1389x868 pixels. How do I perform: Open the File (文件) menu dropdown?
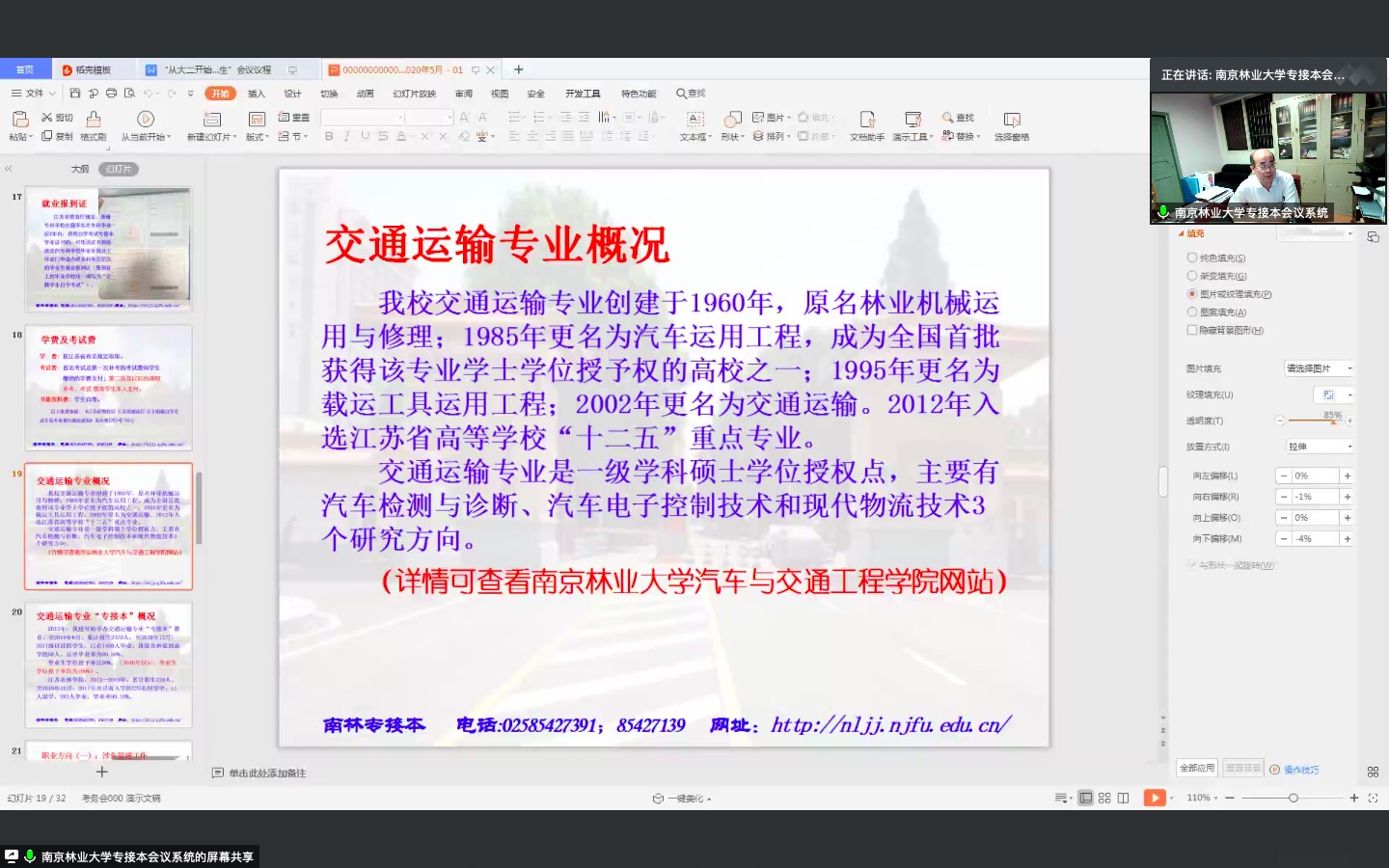tap(34, 94)
